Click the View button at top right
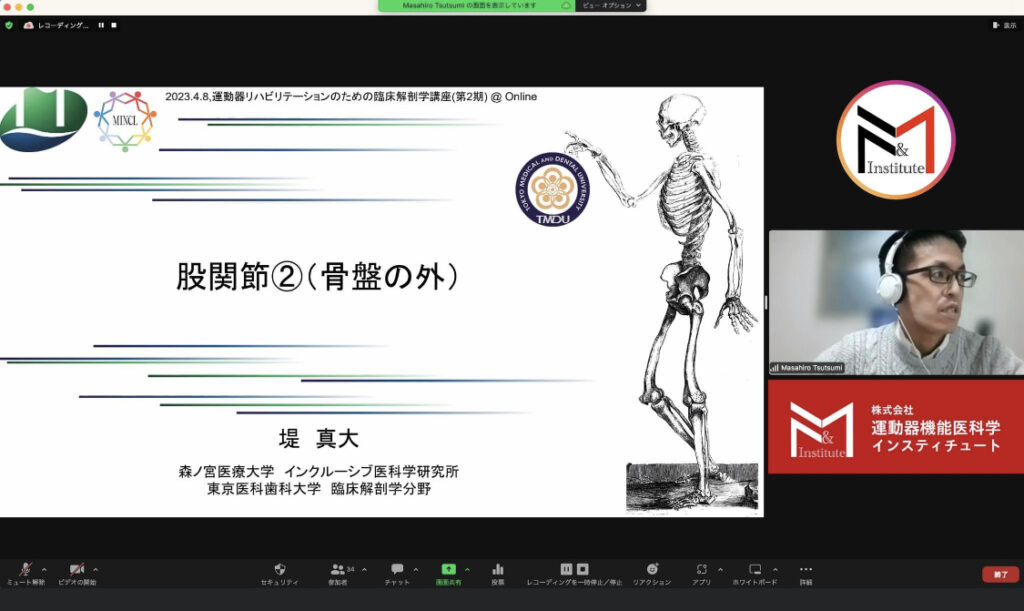This screenshot has width=1024, height=611. pyautogui.click(x=1004, y=25)
